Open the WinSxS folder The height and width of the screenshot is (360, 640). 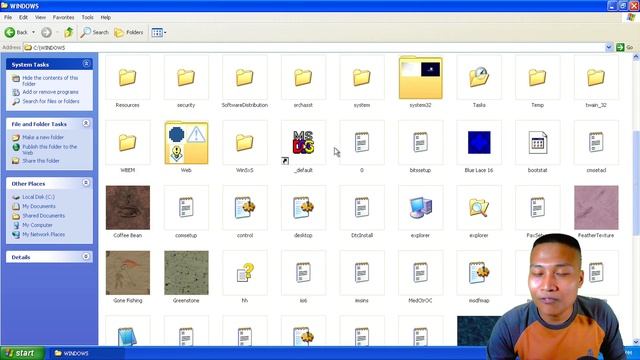tap(244, 142)
